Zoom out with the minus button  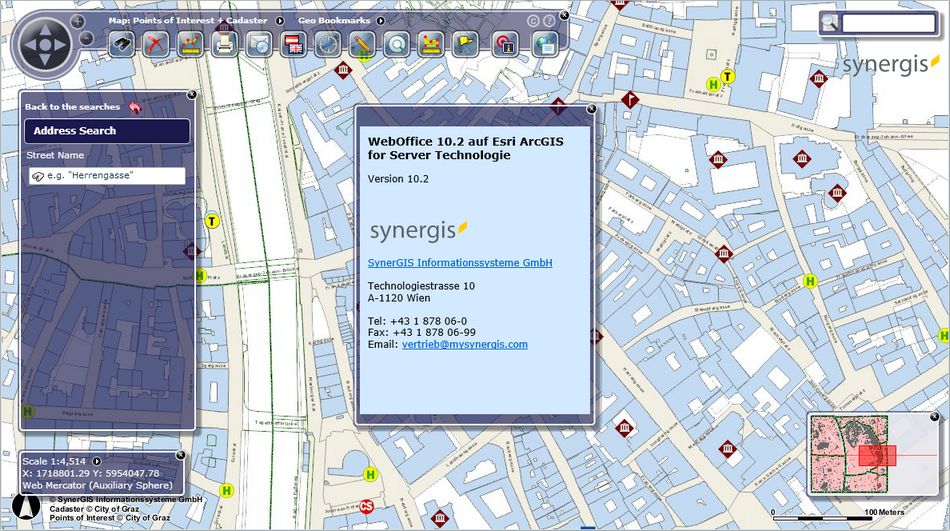pyautogui.click(x=87, y=39)
